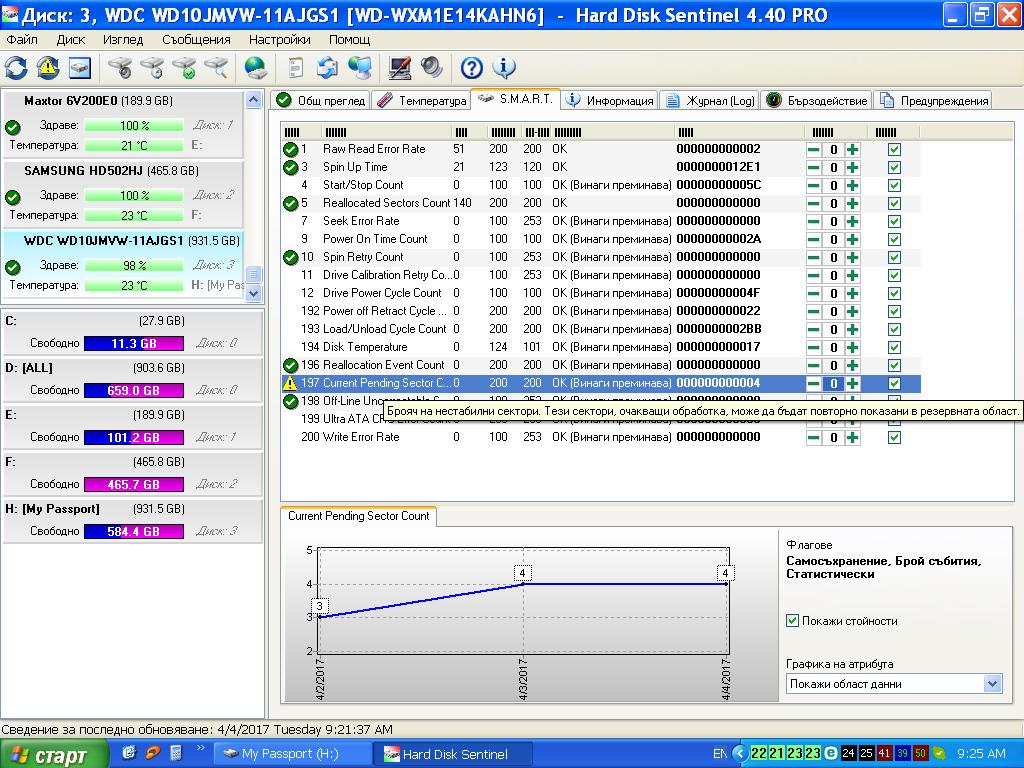Uncheck the Raw Read Error Rate checkbox
The height and width of the screenshot is (768, 1024).
(x=894, y=149)
